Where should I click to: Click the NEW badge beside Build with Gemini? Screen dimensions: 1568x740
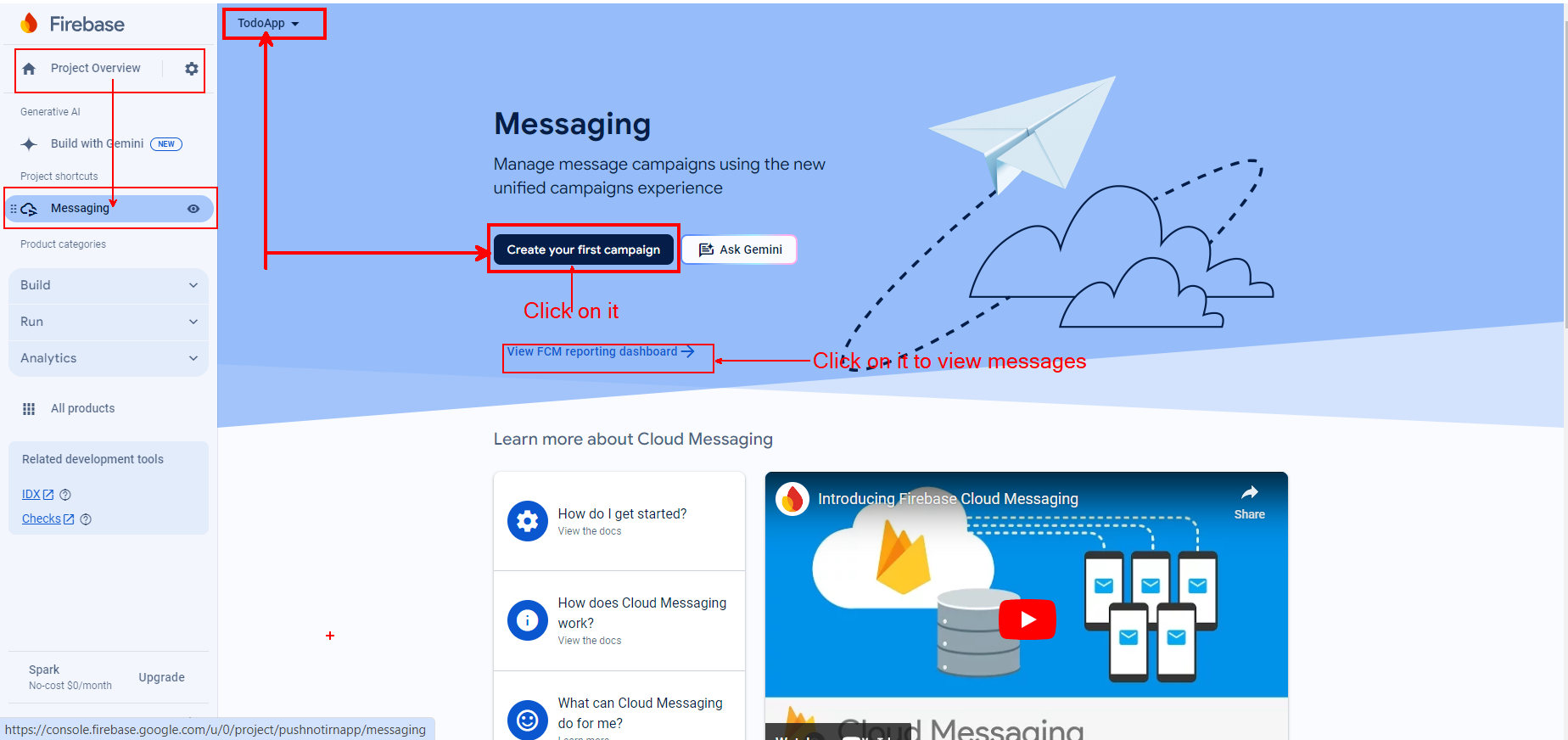coord(166,144)
